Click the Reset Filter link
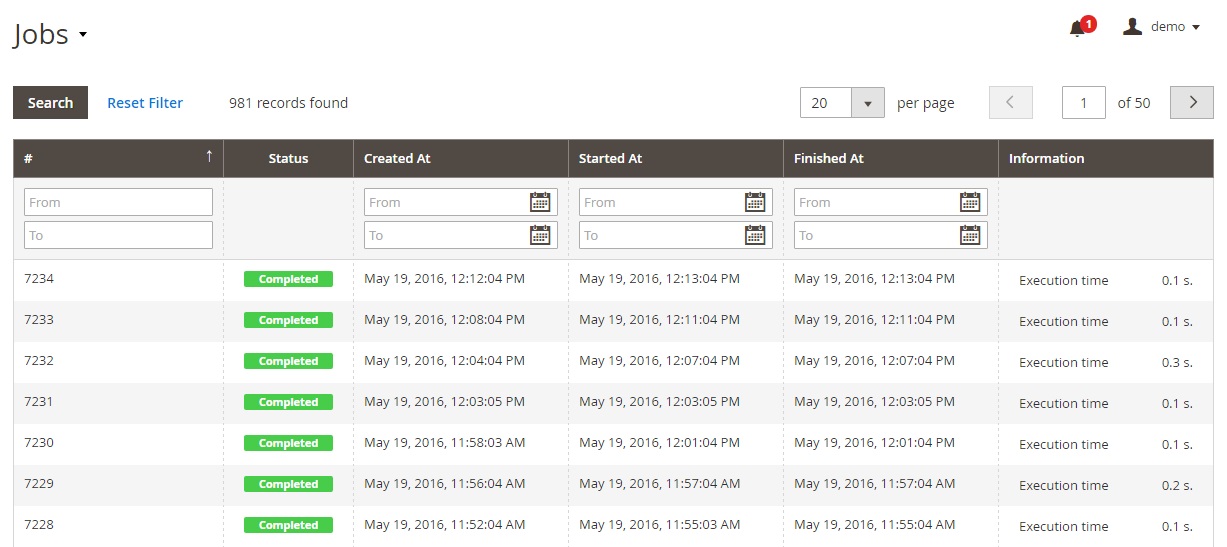 [145, 102]
